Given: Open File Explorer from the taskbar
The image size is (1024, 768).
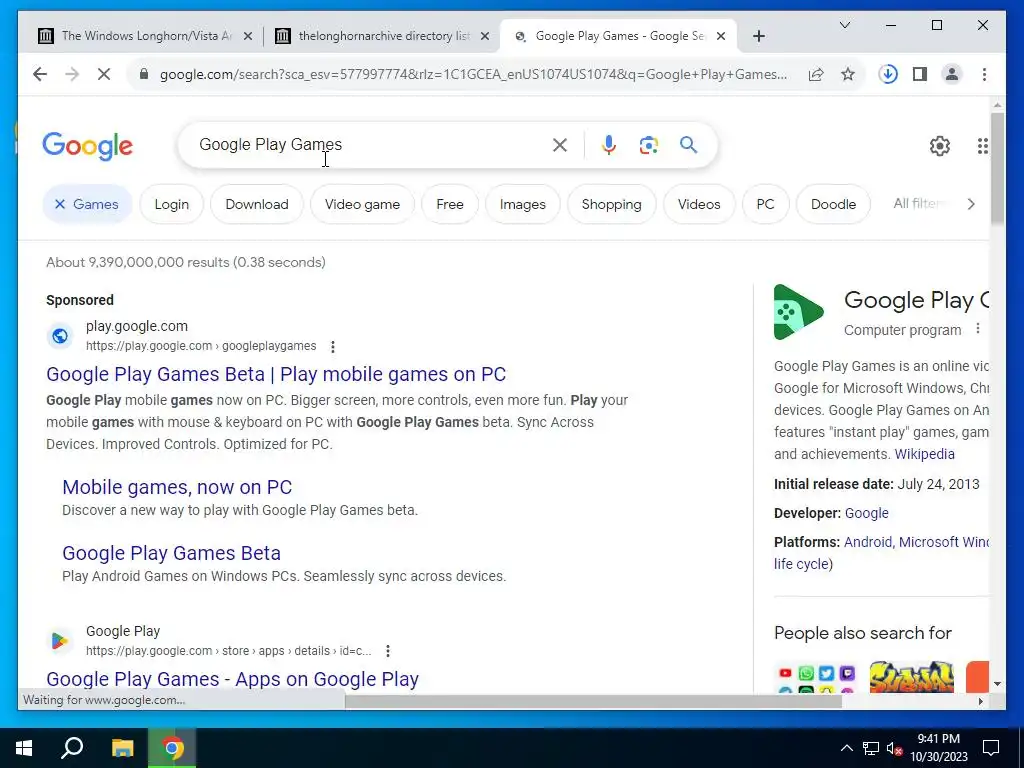Looking at the screenshot, I should 122,748.
